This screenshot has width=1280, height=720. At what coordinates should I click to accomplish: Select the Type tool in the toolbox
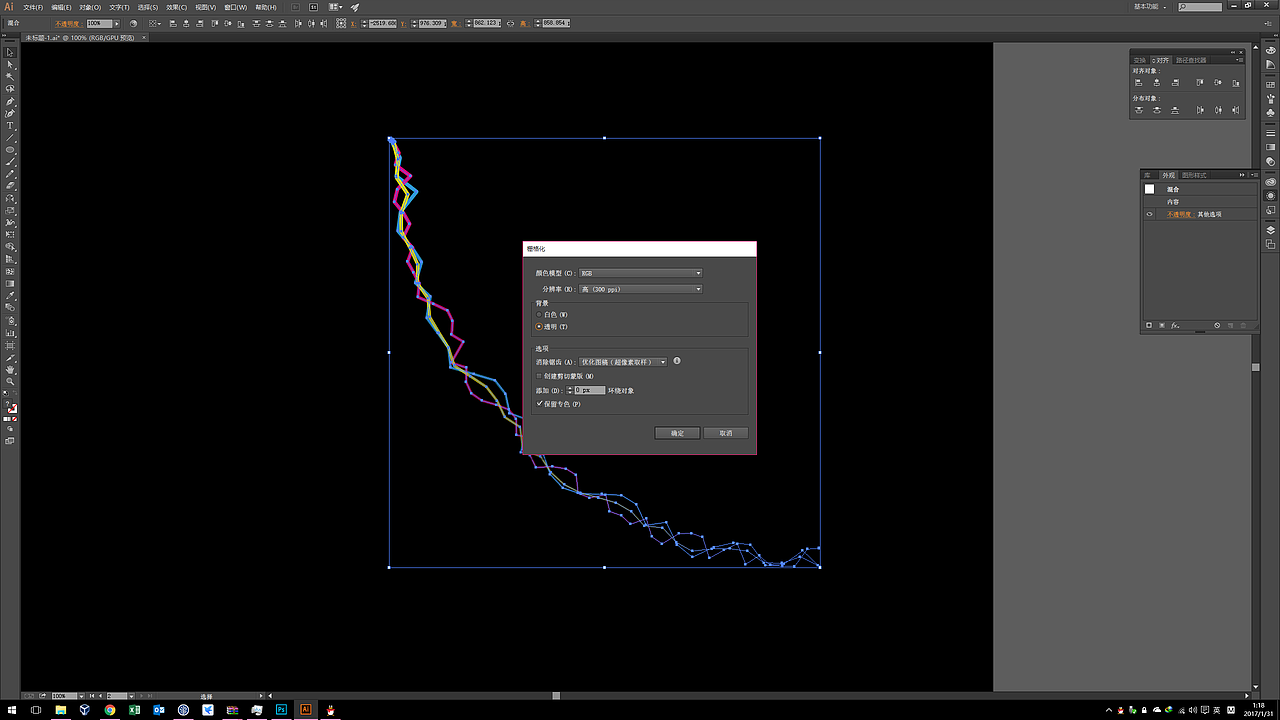(x=10, y=126)
